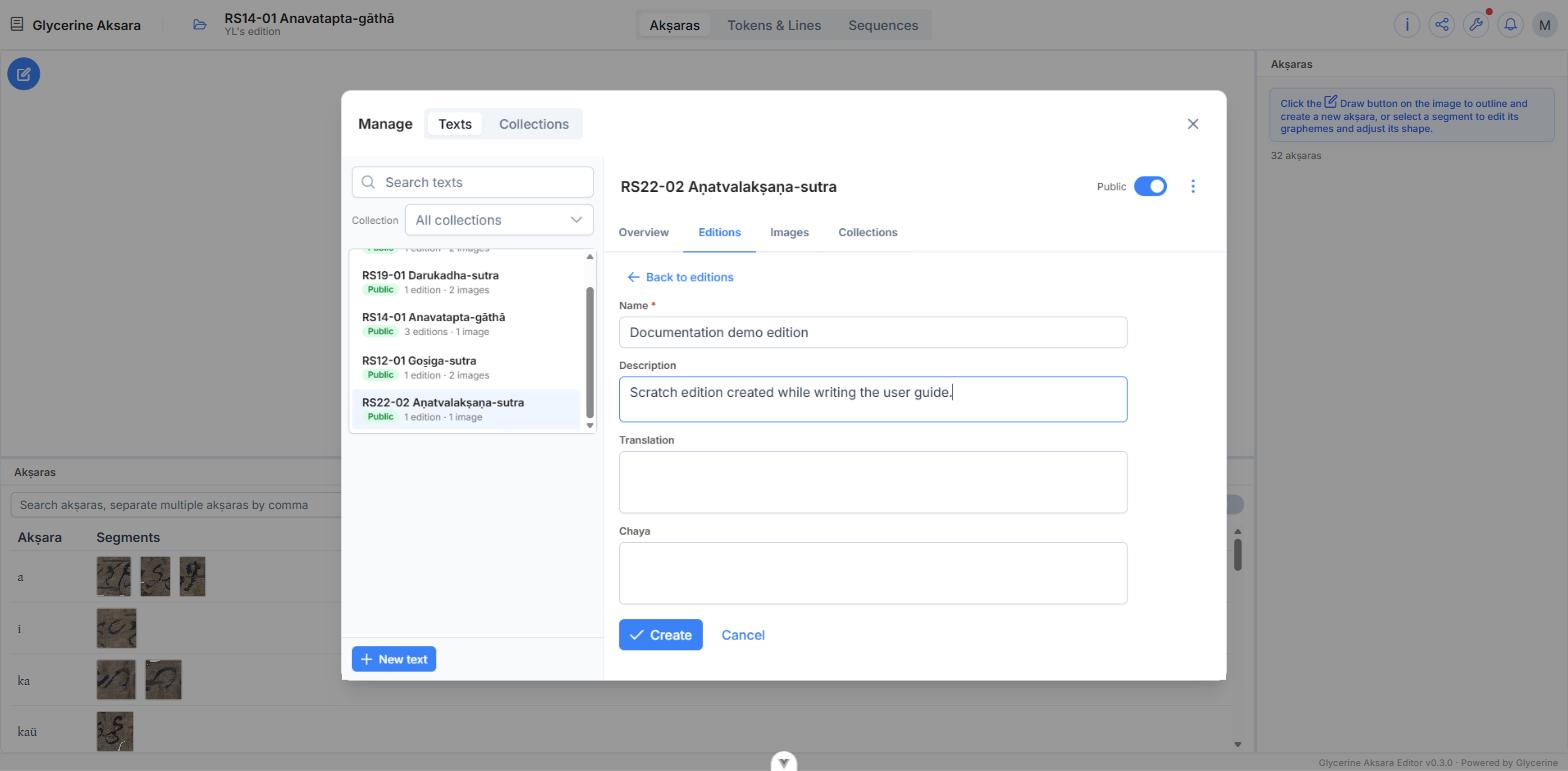Click the Create button
This screenshot has height=771, width=1568.
click(661, 635)
